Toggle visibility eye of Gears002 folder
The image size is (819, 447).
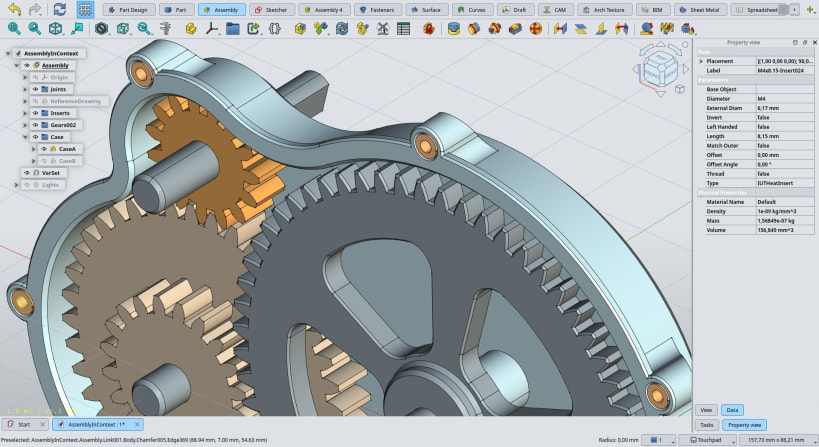point(36,125)
